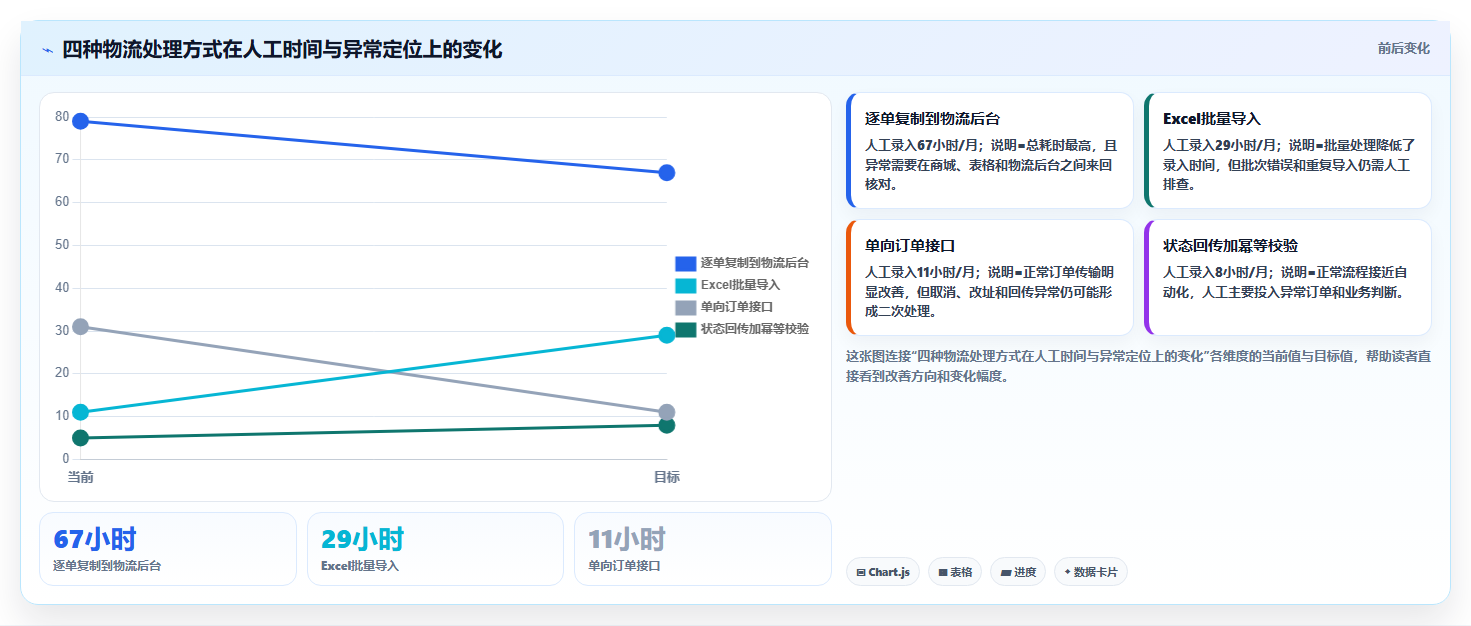The image size is (1471, 626).
Task: Select the cyan data point at 11 当前
Action: (81, 412)
